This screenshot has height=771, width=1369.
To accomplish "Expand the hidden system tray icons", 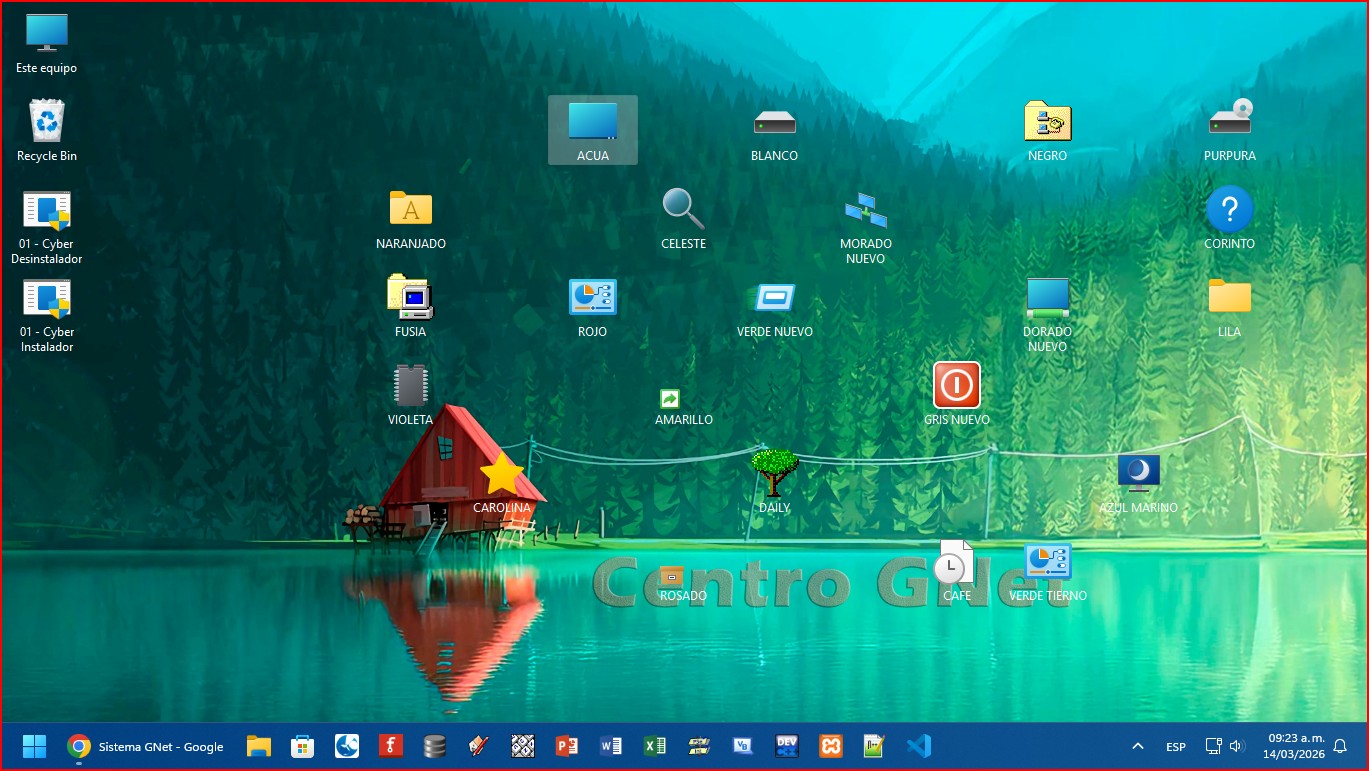I will 1137,746.
